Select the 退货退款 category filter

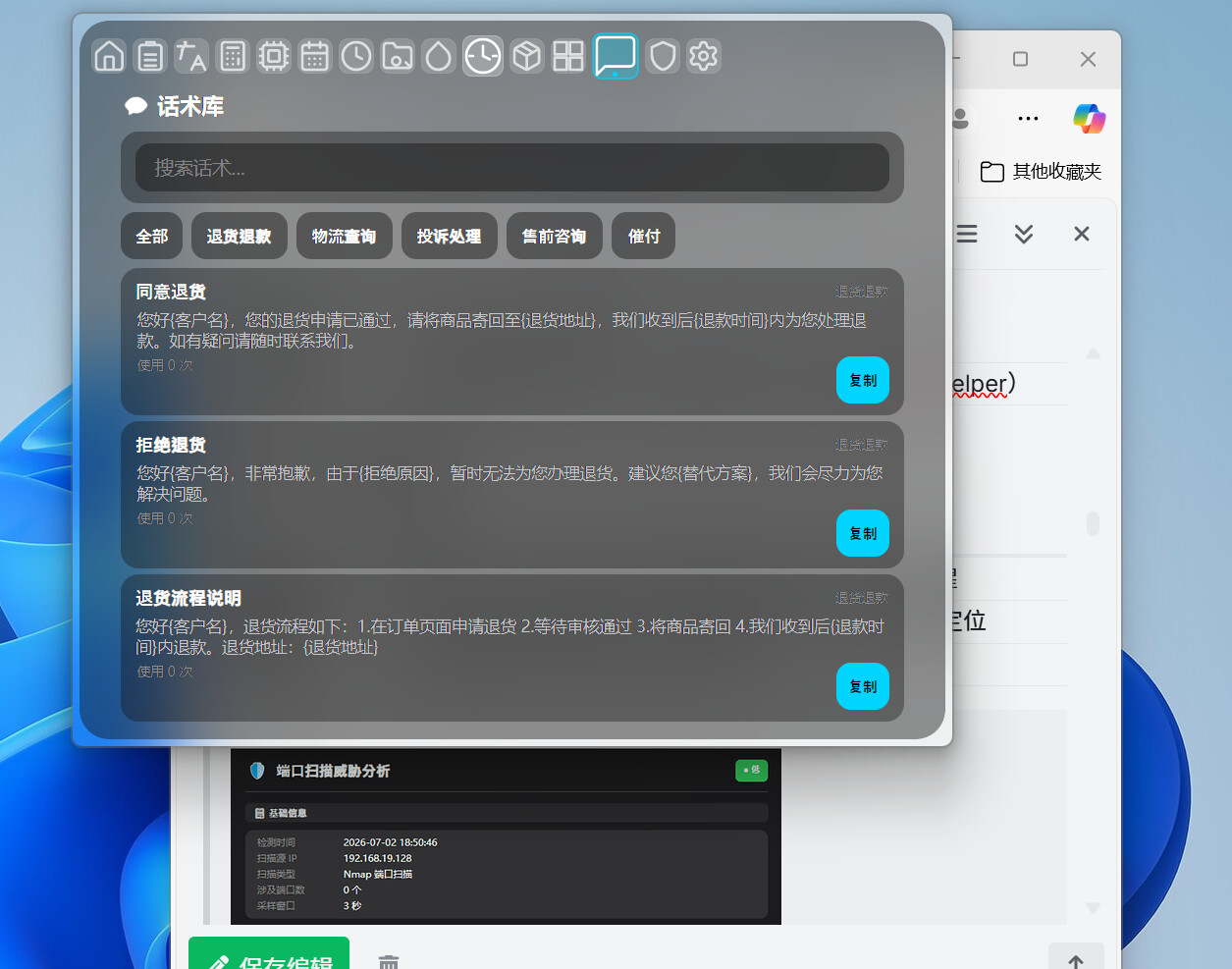pos(240,236)
